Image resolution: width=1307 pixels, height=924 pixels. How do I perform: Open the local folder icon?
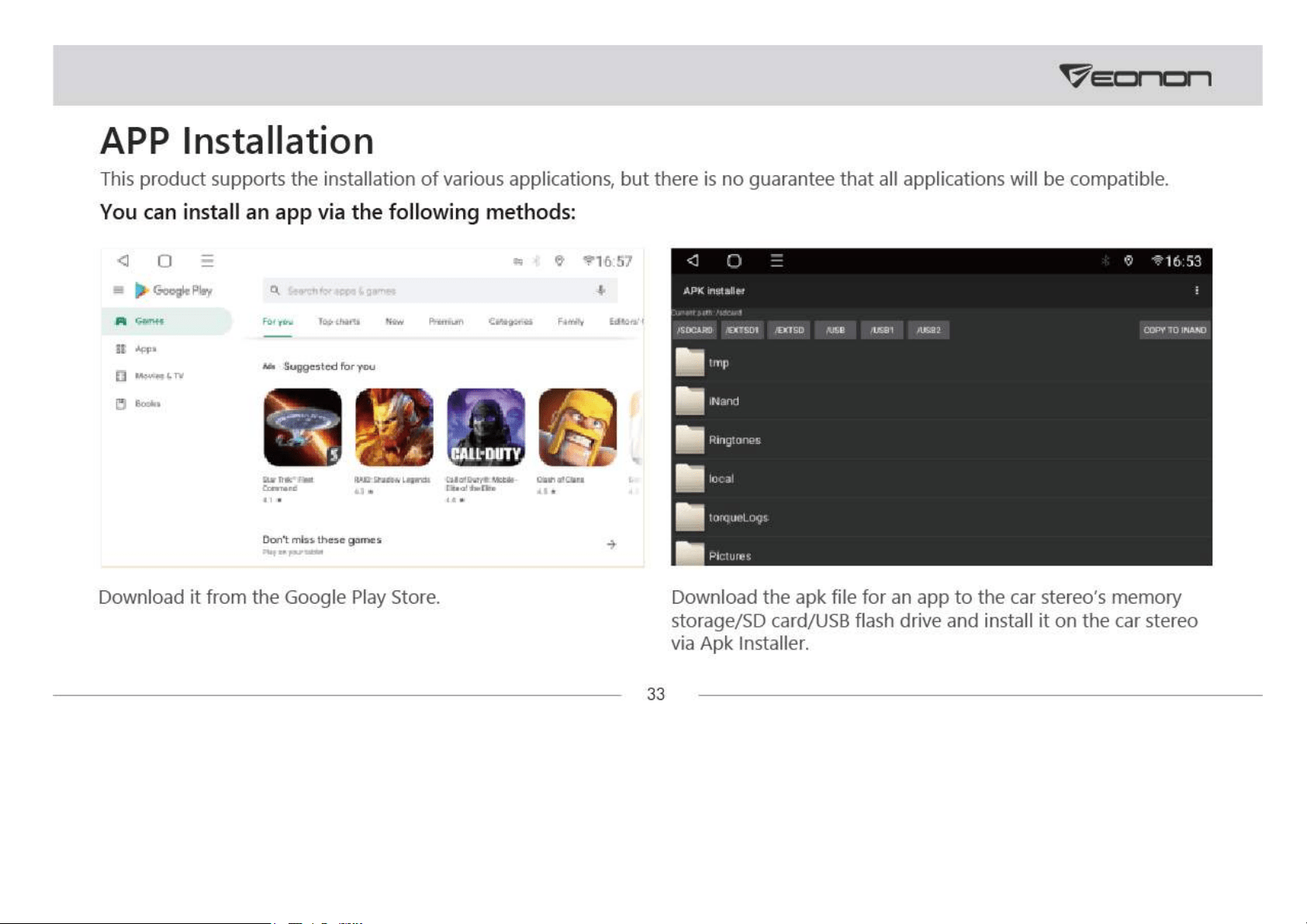(x=690, y=479)
